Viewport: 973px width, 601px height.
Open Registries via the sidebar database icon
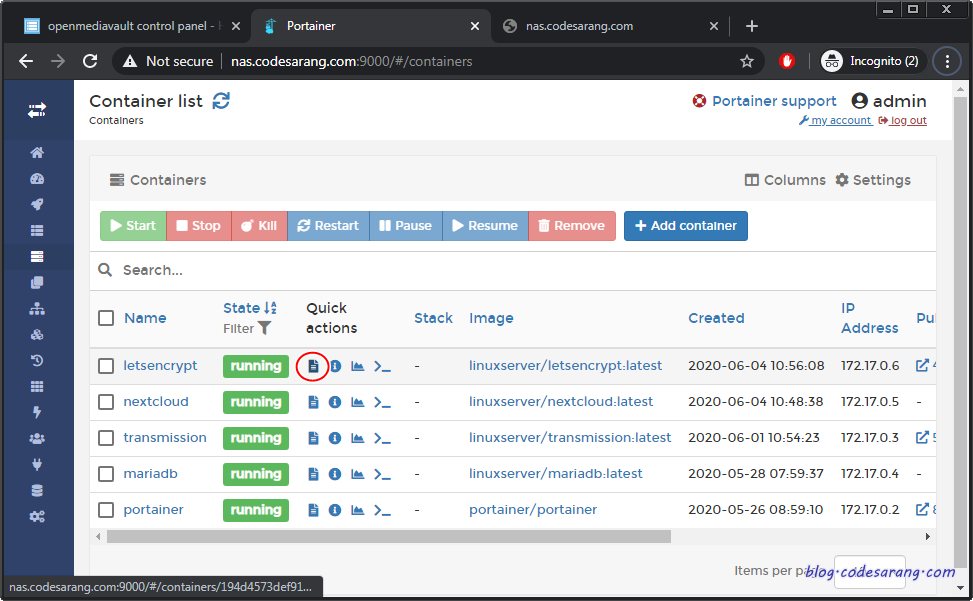pos(37,491)
